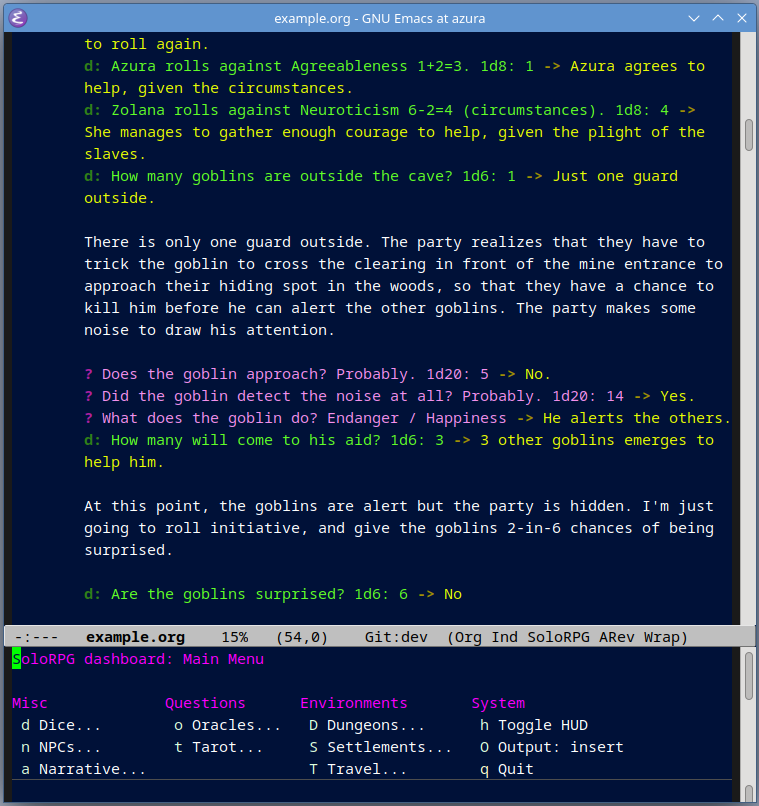Minimize the Emacs window
The image size is (759, 806).
(x=694, y=17)
